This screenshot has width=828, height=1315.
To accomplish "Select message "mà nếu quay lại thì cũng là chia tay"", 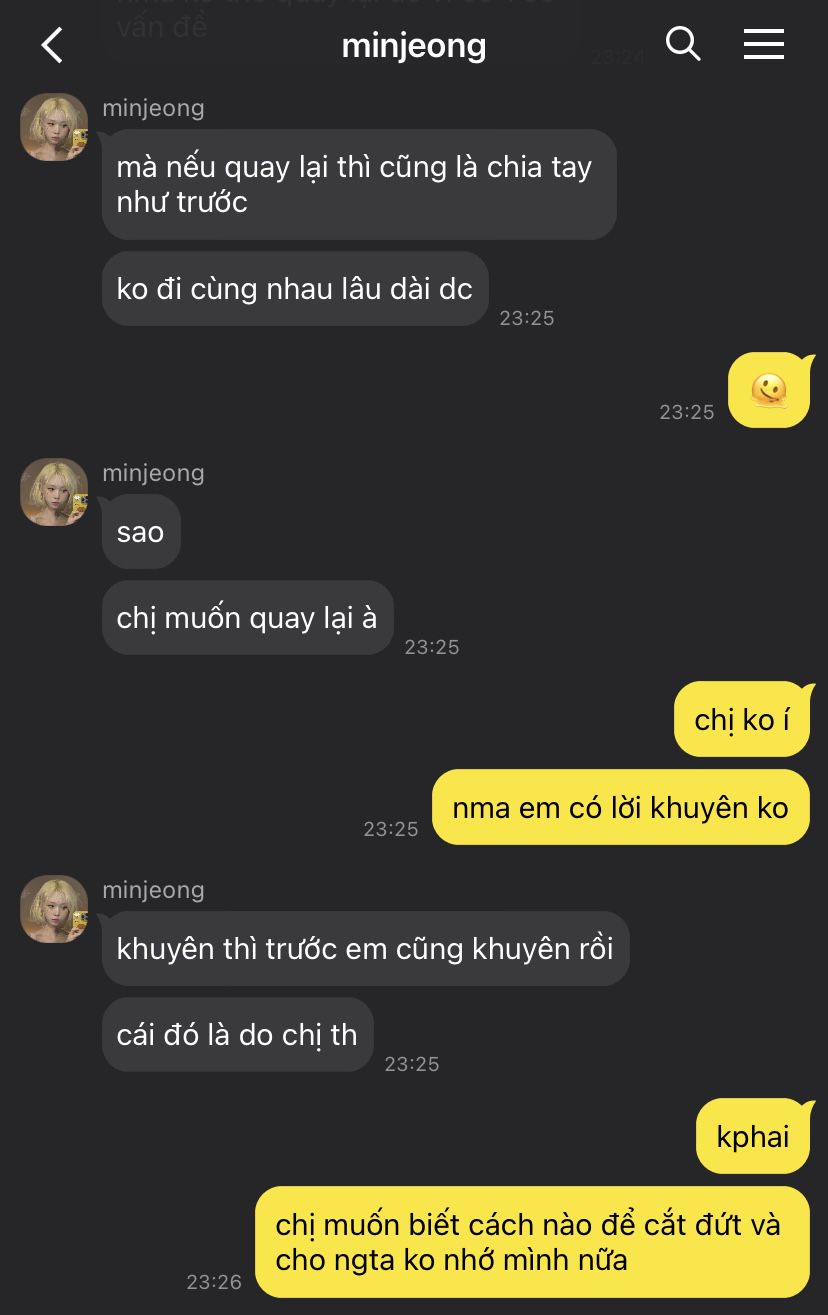I will click(x=359, y=184).
